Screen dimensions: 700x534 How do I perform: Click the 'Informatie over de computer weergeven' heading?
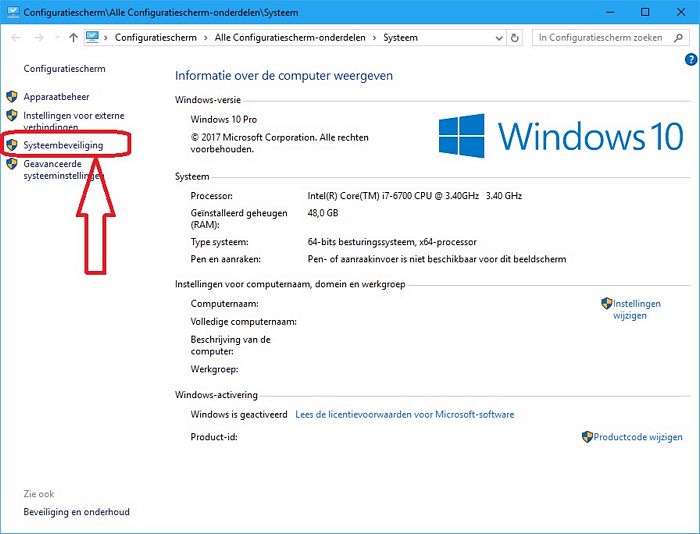(x=283, y=75)
